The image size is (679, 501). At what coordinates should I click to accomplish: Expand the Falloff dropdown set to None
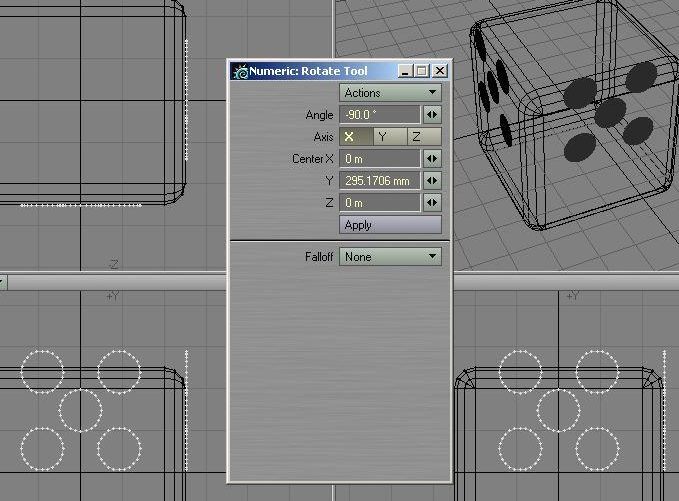(x=390, y=257)
